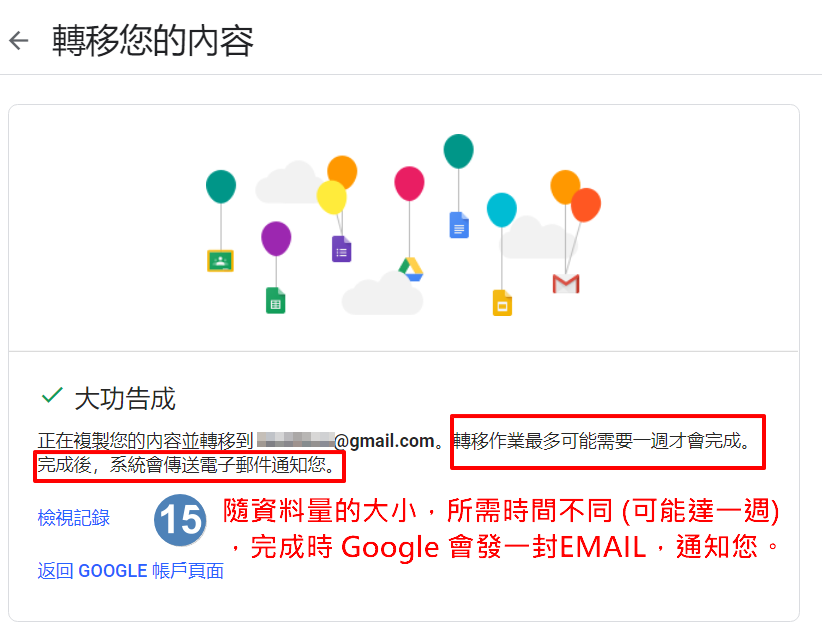The image size is (822, 629).
Task: Click the blue Google Docs icon
Action: (459, 225)
